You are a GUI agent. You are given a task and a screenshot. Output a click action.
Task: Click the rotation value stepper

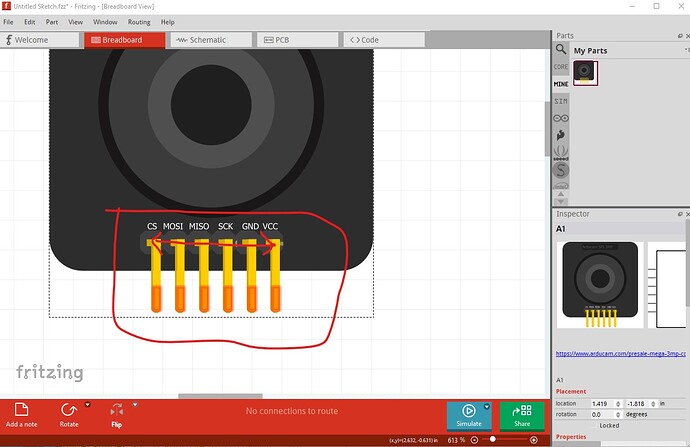618,414
